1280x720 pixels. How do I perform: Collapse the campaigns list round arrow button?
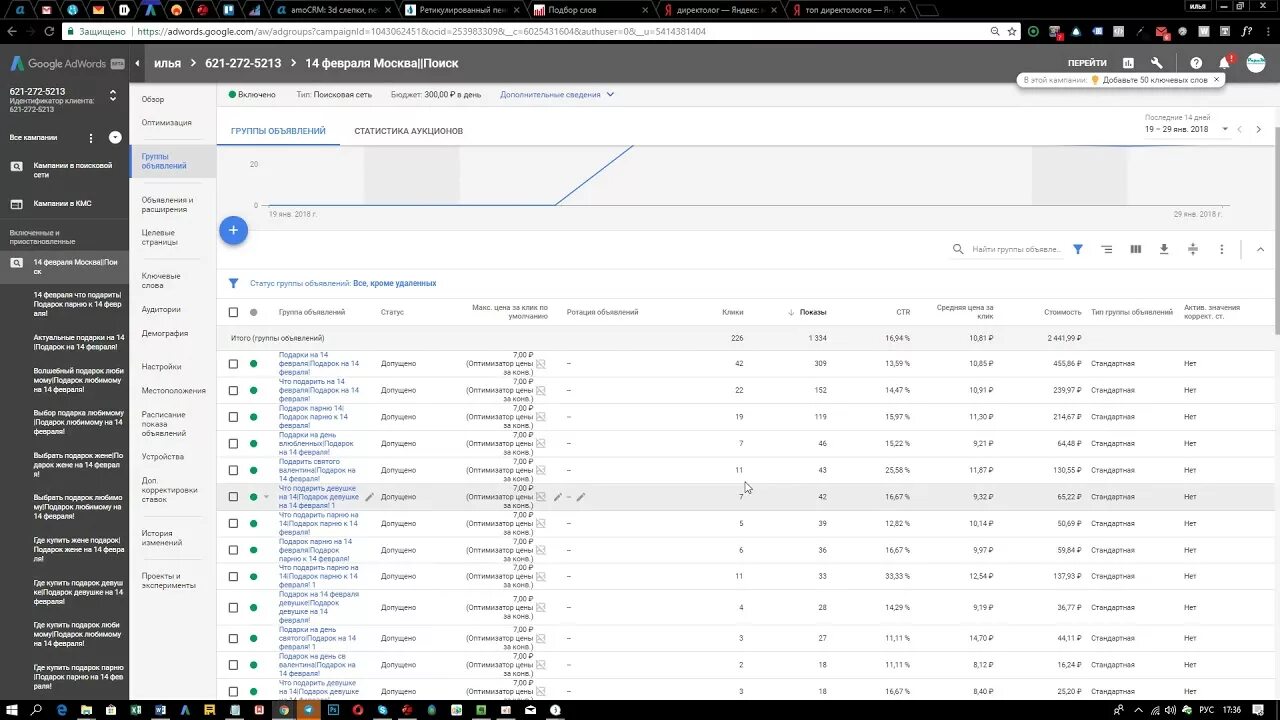click(115, 138)
